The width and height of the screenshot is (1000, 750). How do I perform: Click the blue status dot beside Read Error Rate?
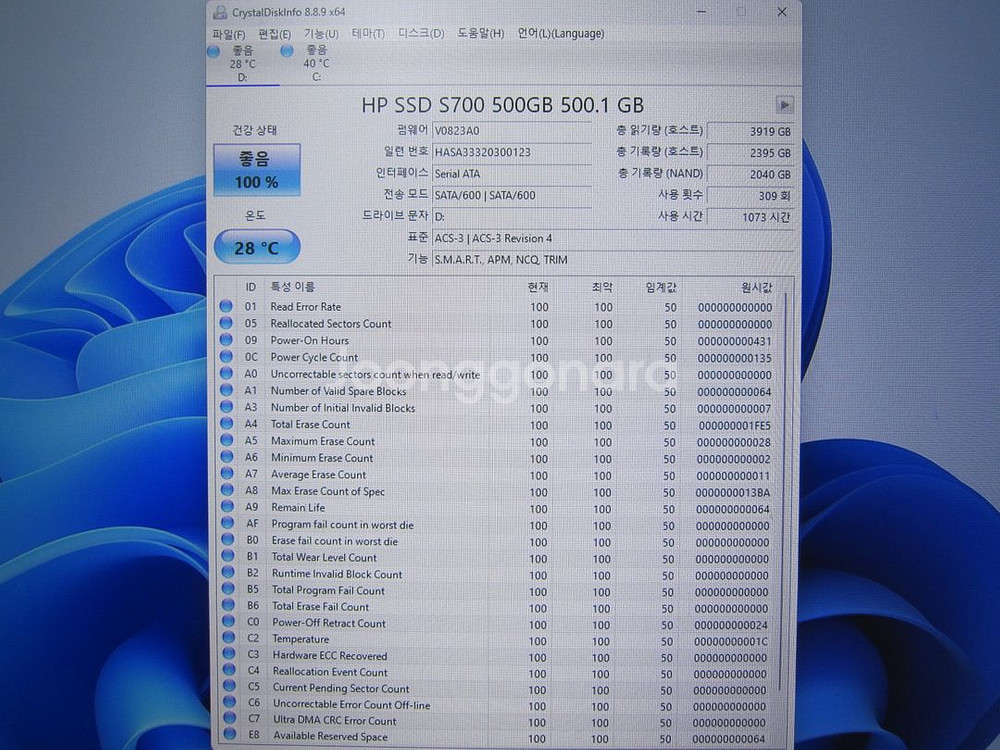click(x=228, y=307)
